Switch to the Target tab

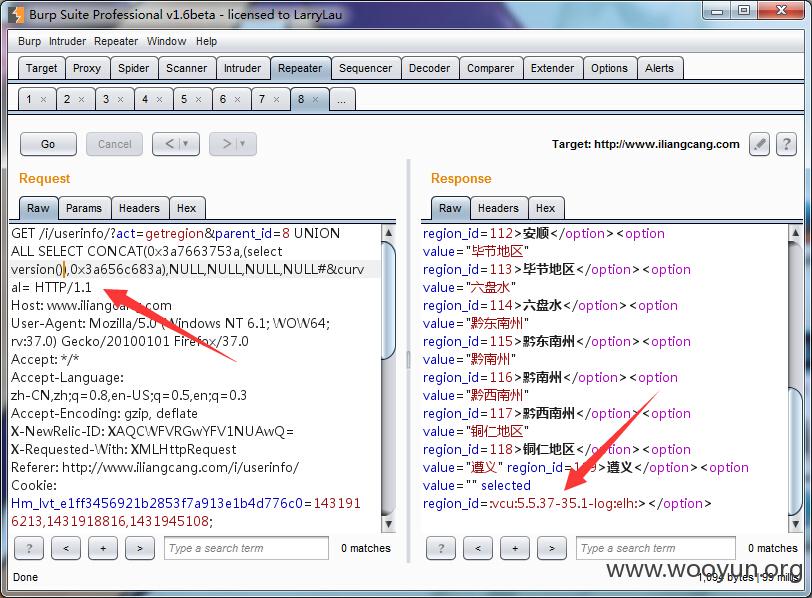point(41,68)
